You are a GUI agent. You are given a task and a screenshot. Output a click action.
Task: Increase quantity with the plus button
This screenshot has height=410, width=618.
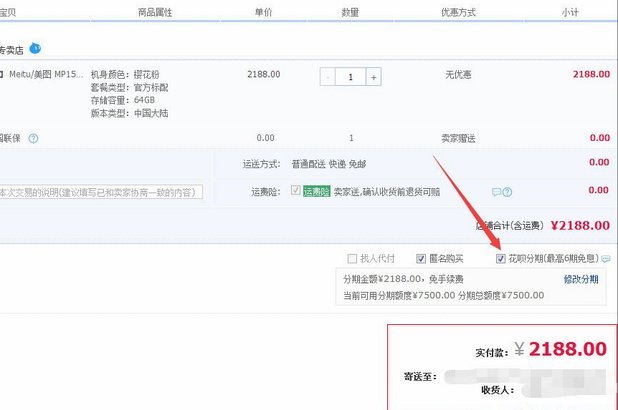[x=373, y=77]
